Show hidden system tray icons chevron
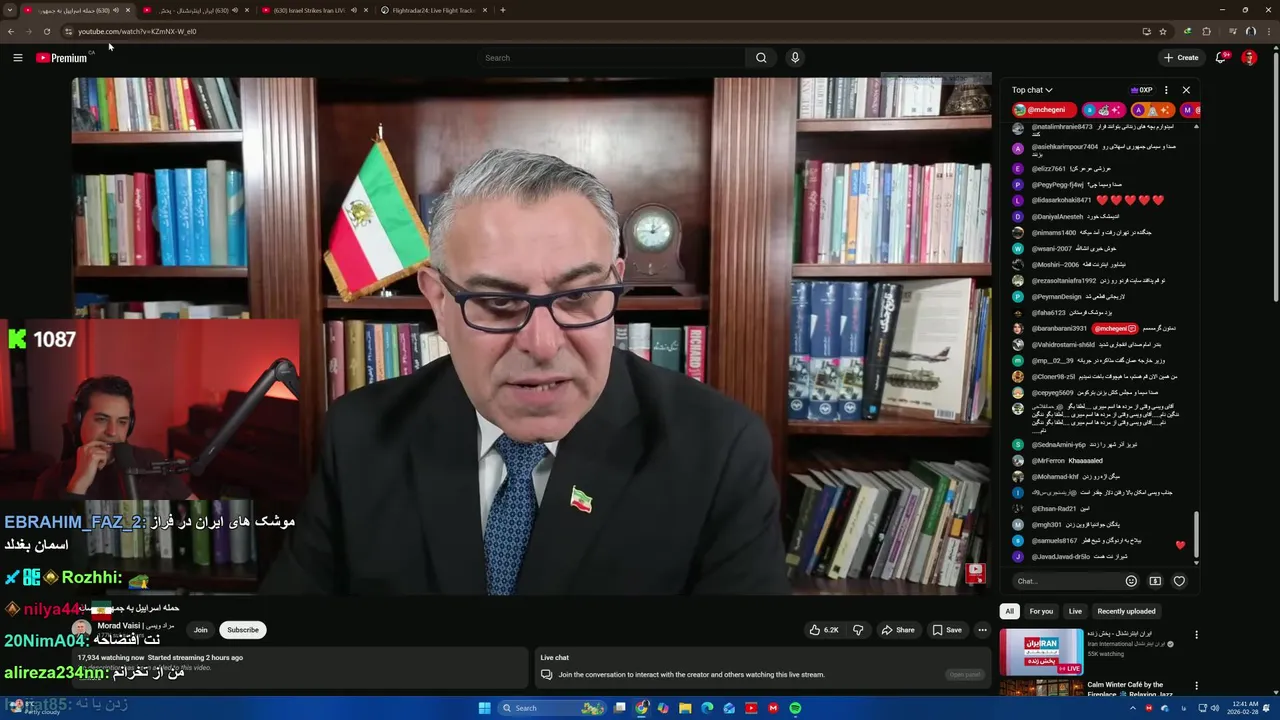The height and width of the screenshot is (720, 1280). click(1135, 708)
